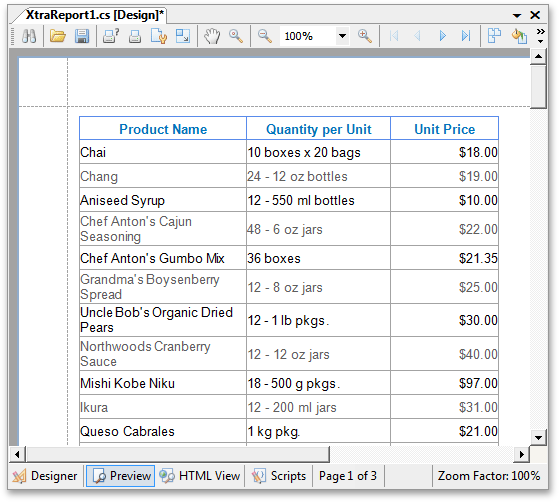Click the Zoom In icon
Image resolution: width=559 pixels, height=502 pixels.
[365, 36]
